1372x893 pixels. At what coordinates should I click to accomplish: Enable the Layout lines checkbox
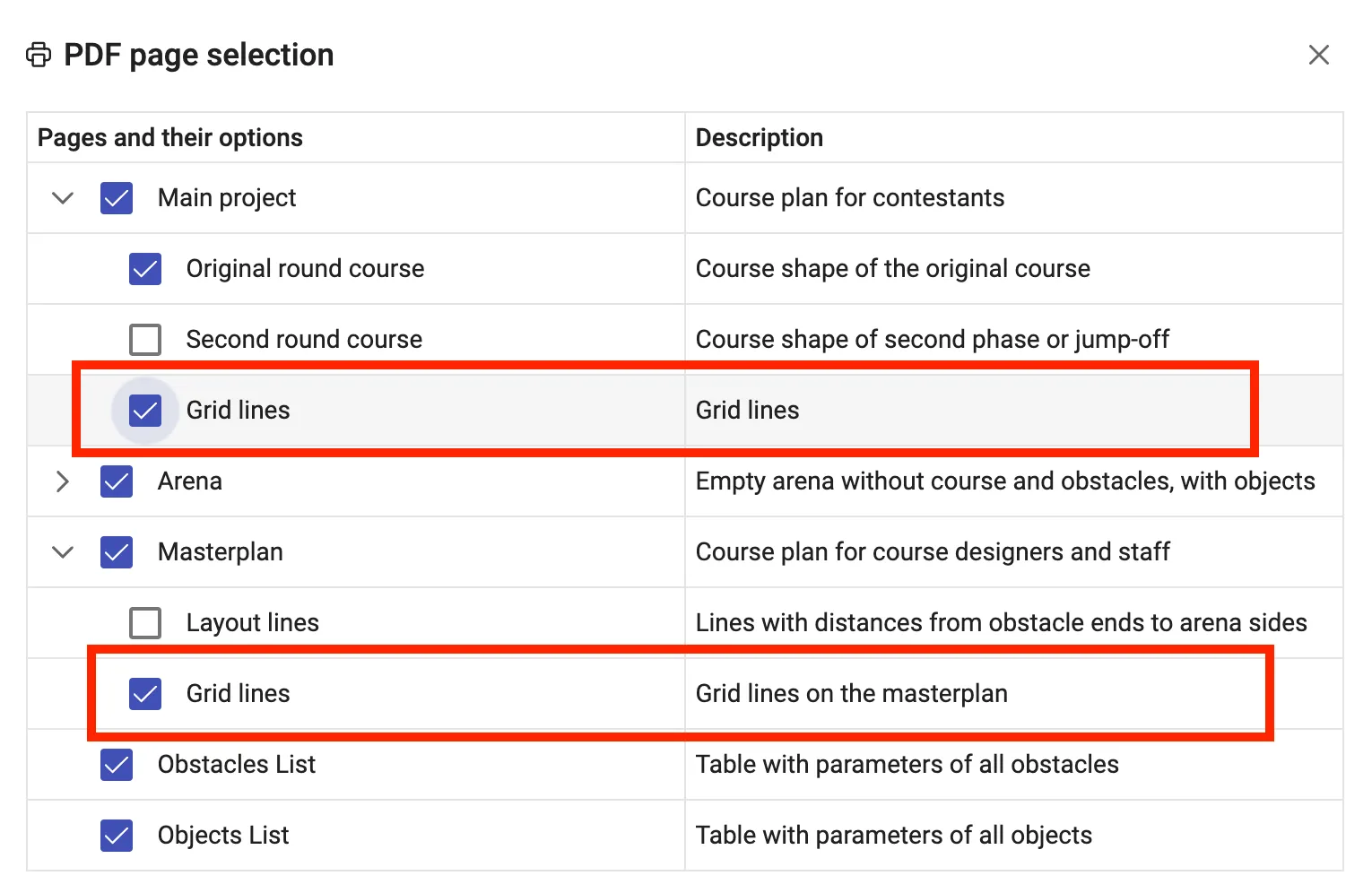[145, 623]
